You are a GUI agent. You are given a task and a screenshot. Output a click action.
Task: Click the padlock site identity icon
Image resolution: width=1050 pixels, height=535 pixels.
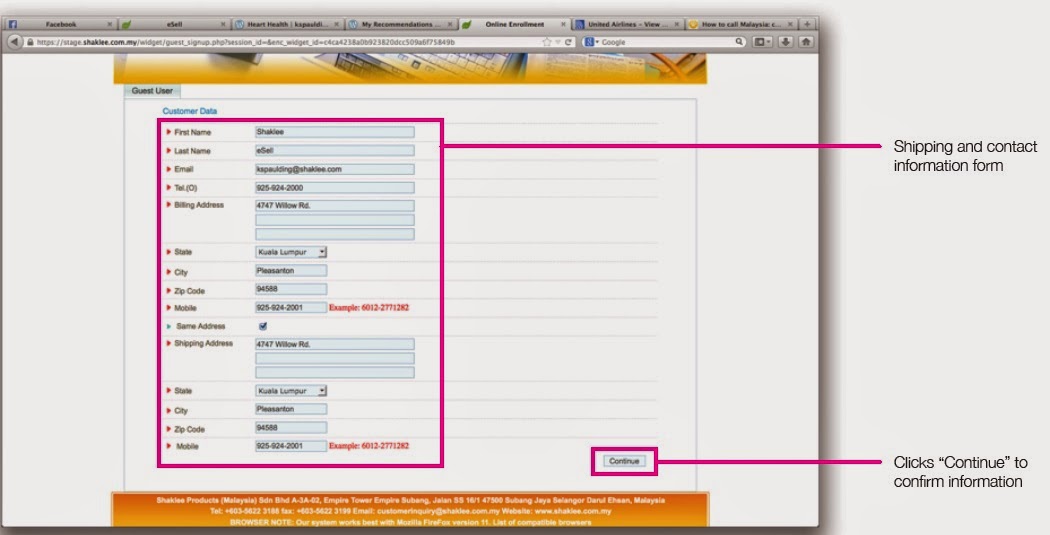pos(30,42)
